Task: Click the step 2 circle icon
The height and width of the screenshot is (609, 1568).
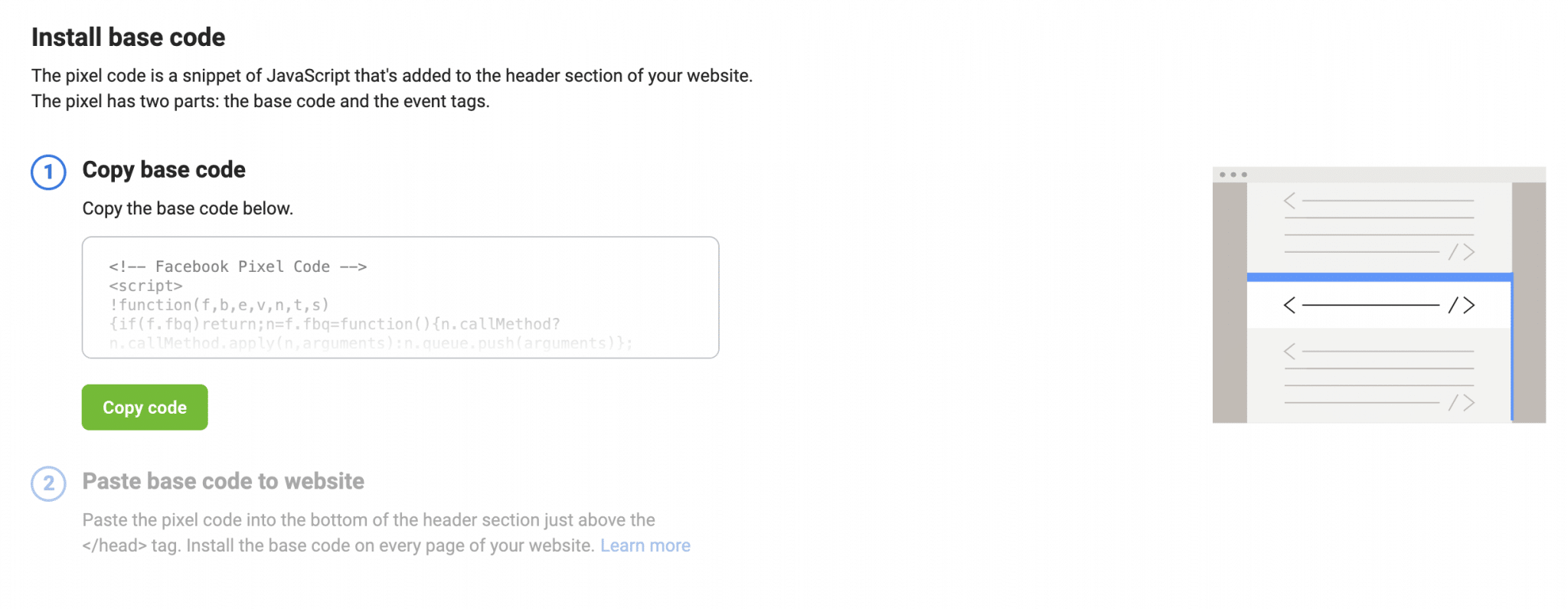Action: pyautogui.click(x=48, y=484)
